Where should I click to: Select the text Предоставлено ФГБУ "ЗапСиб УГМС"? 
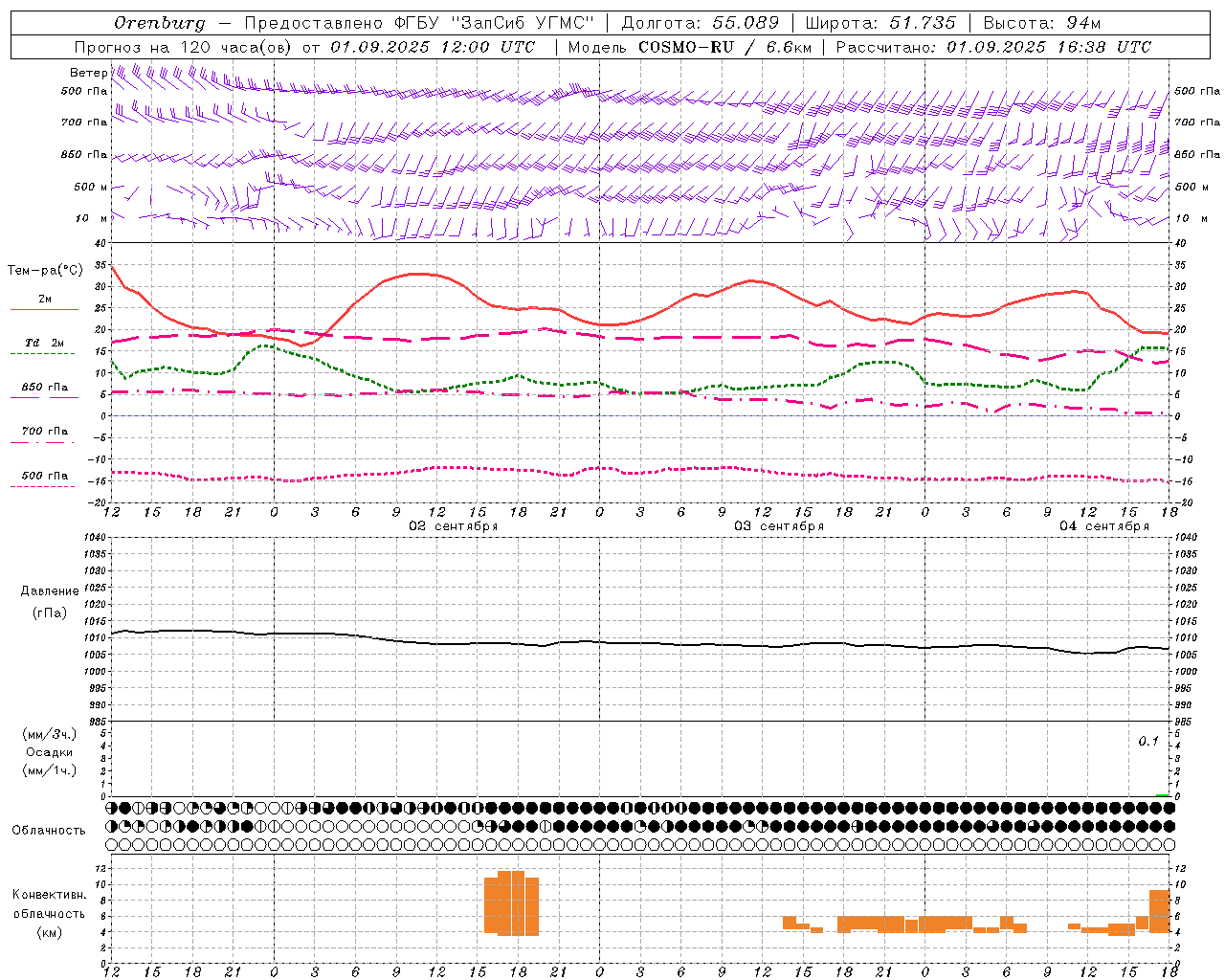(x=419, y=23)
